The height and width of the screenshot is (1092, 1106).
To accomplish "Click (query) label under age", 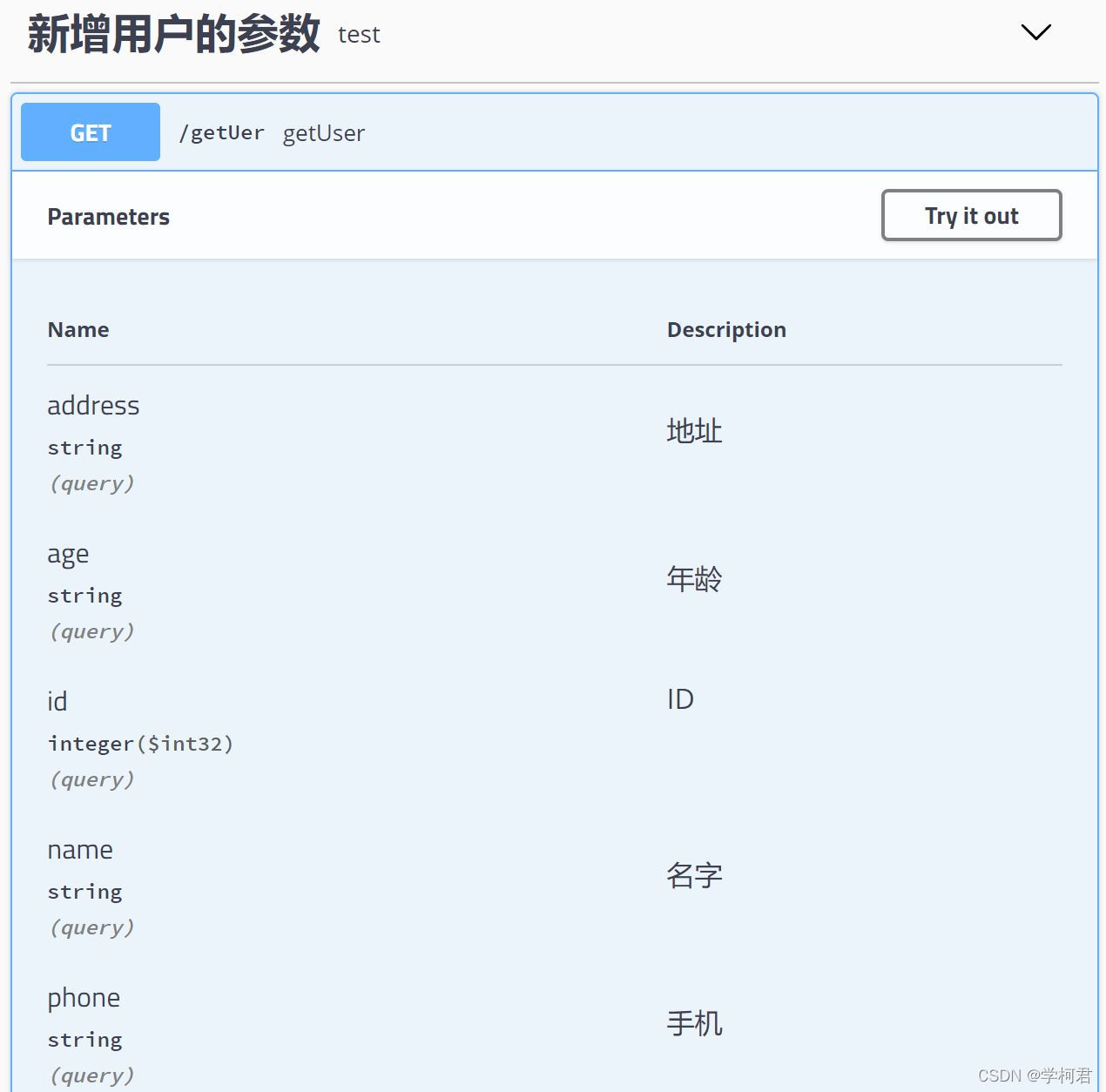I will [91, 632].
